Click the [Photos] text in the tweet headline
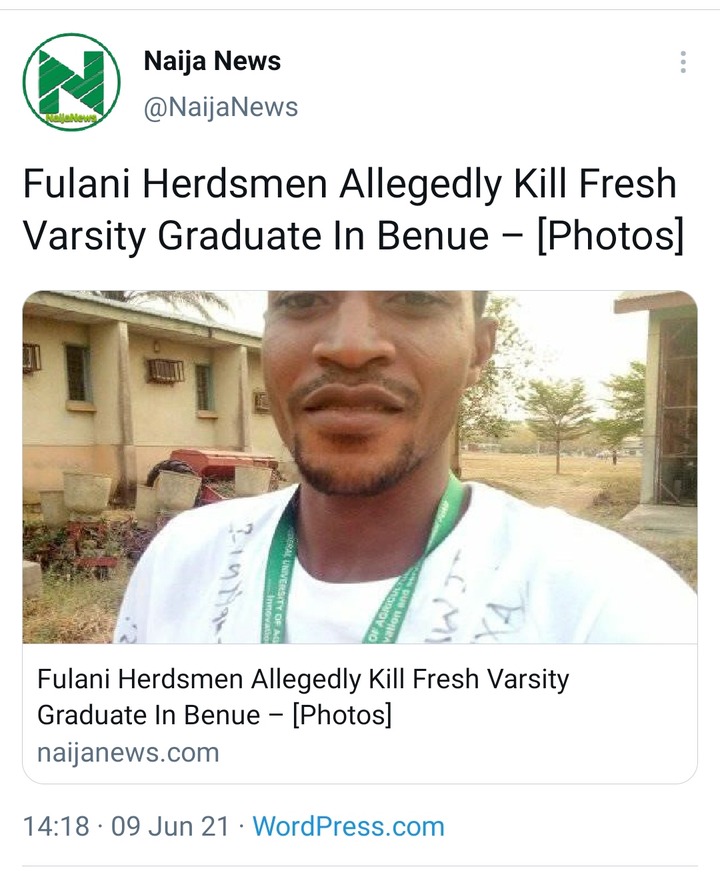Screen dimensions: 720x887 [610, 235]
